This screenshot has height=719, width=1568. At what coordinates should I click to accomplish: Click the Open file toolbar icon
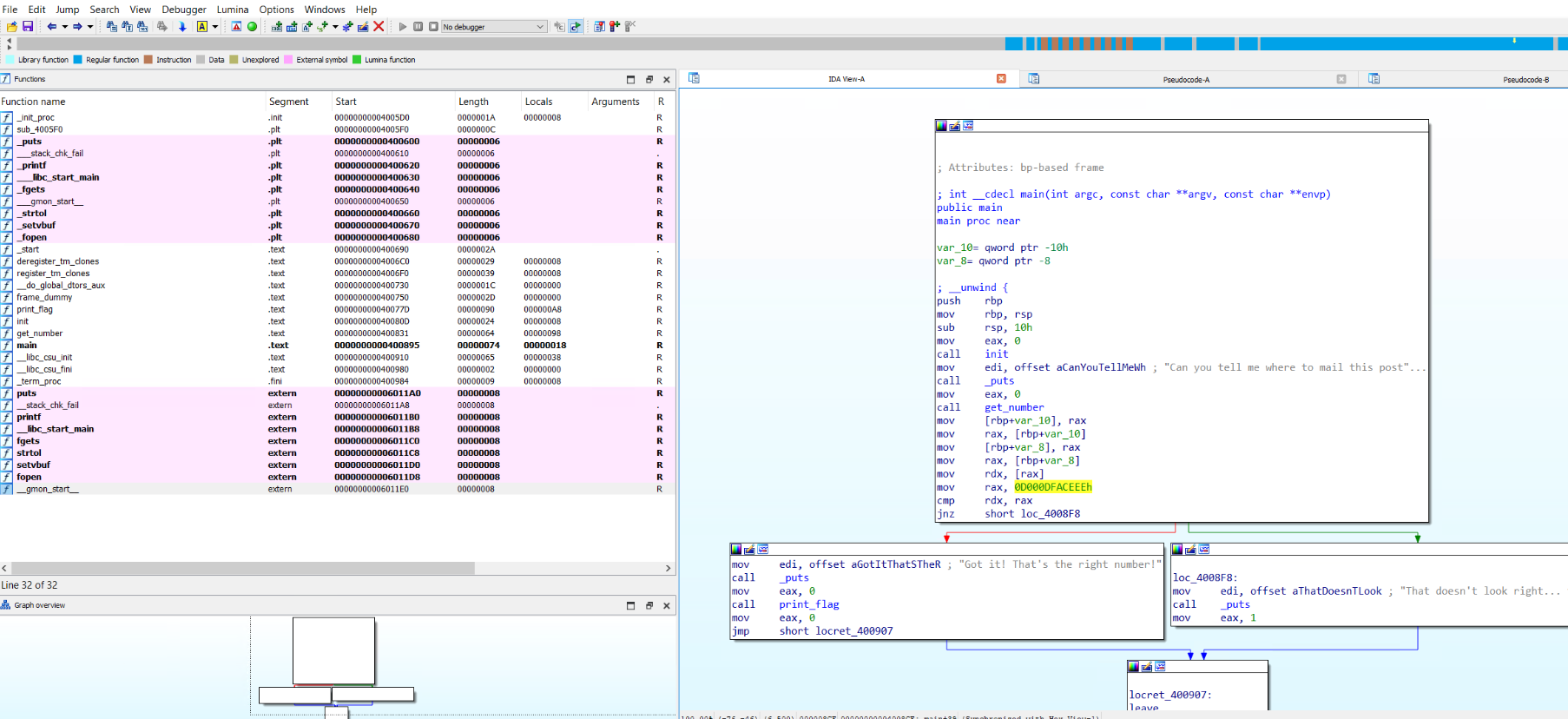[x=12, y=27]
